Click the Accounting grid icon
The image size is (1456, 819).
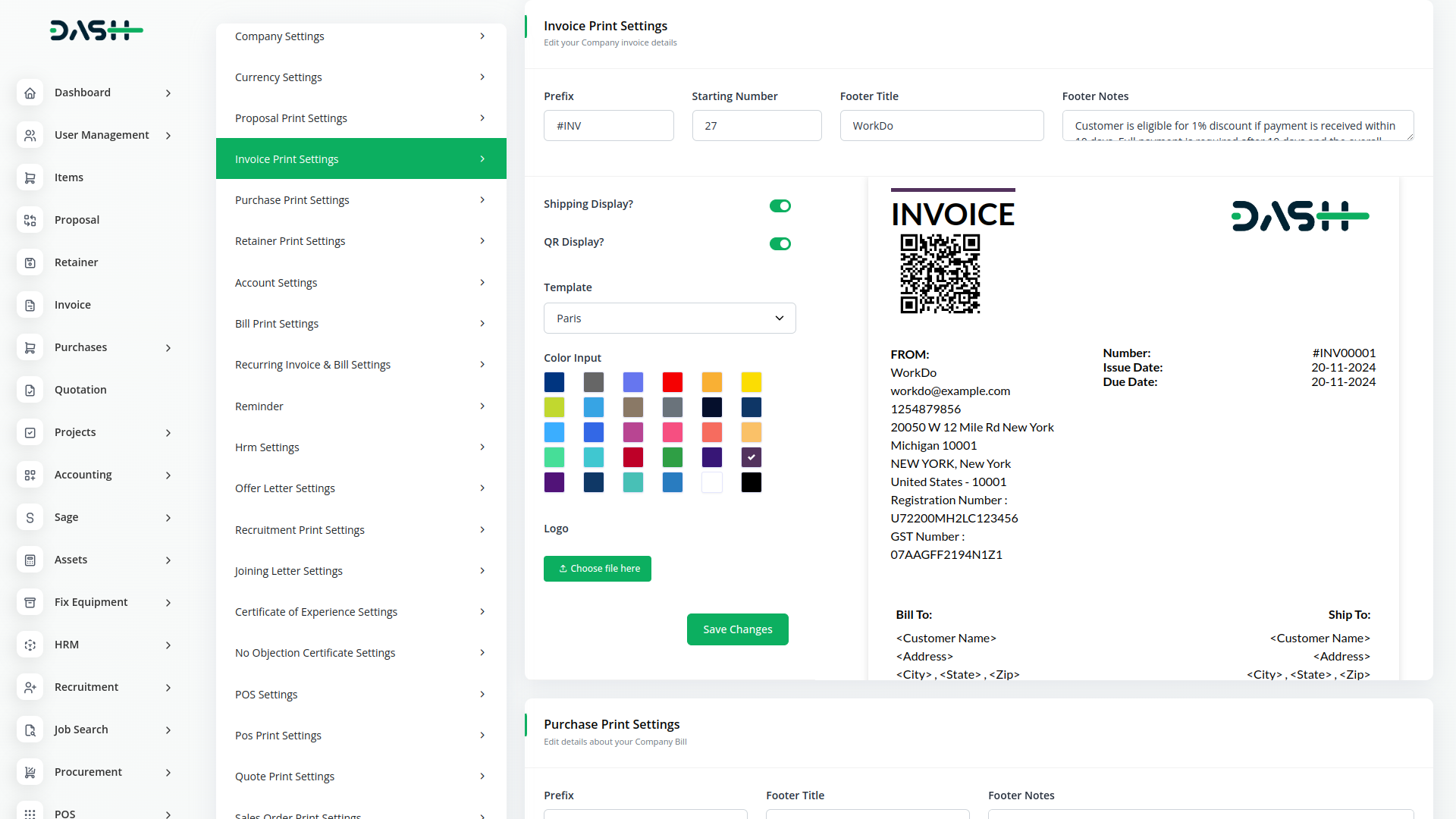[x=30, y=475]
